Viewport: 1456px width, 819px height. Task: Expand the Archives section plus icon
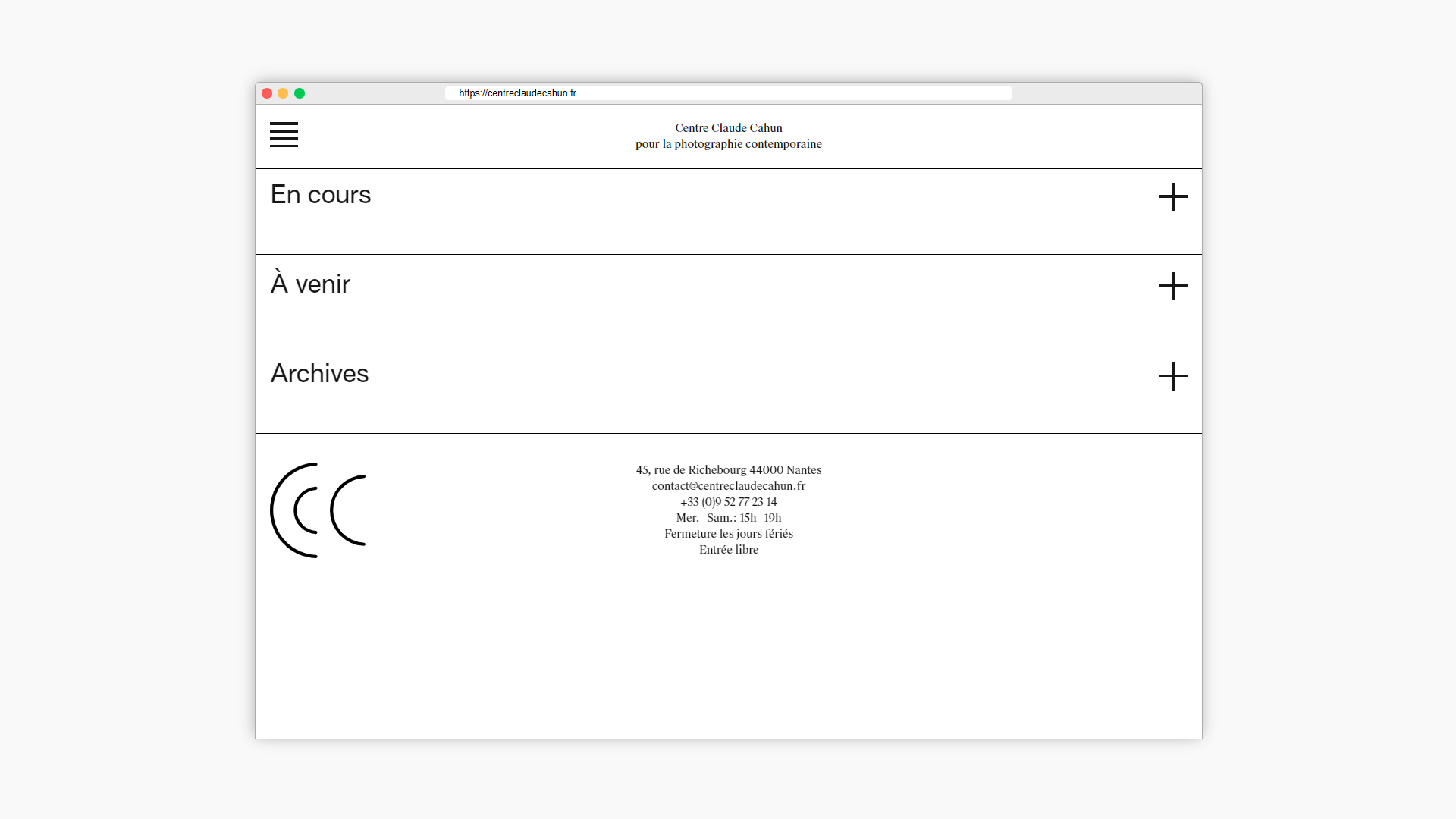point(1172,375)
